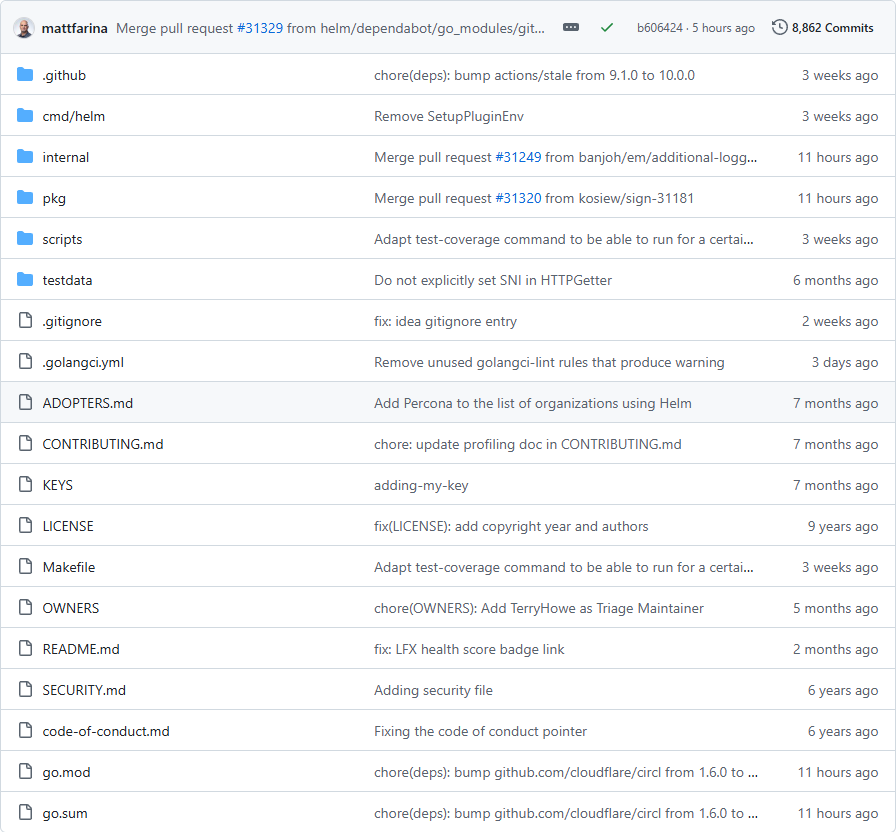896x833 pixels.
Task: Open the scripts directory
Action: coord(62,239)
